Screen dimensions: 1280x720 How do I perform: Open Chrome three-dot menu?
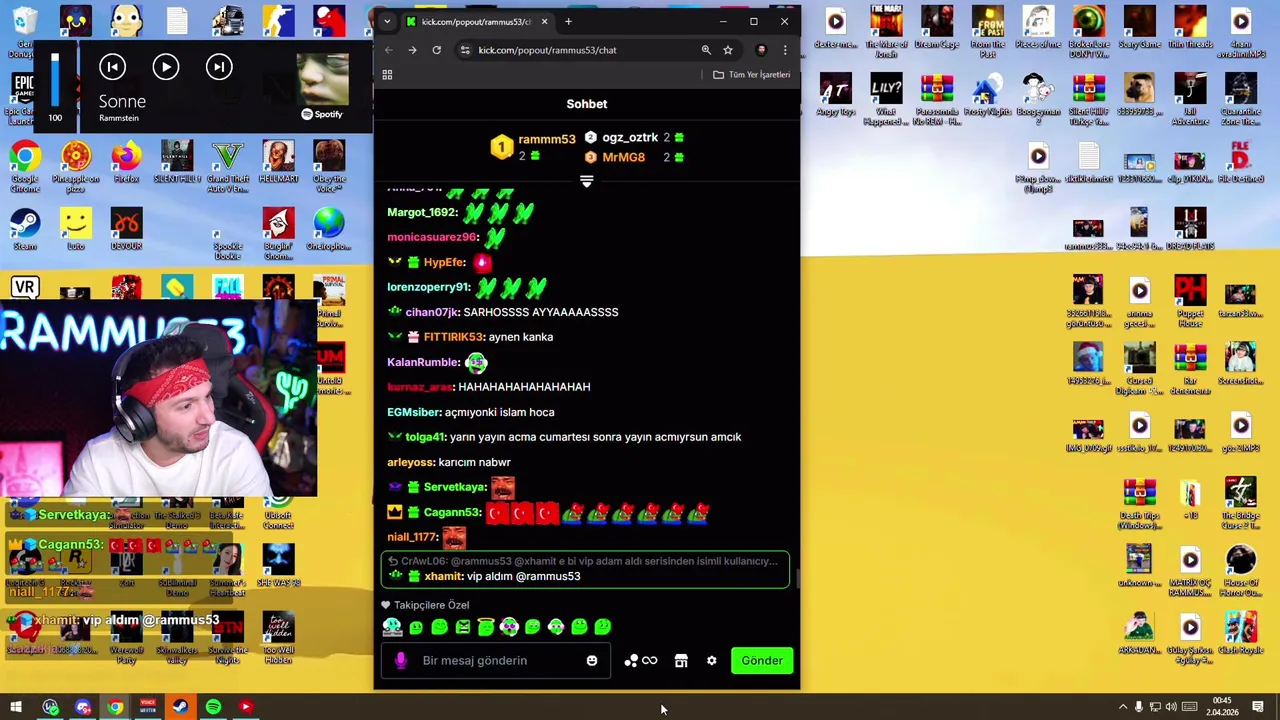785,50
